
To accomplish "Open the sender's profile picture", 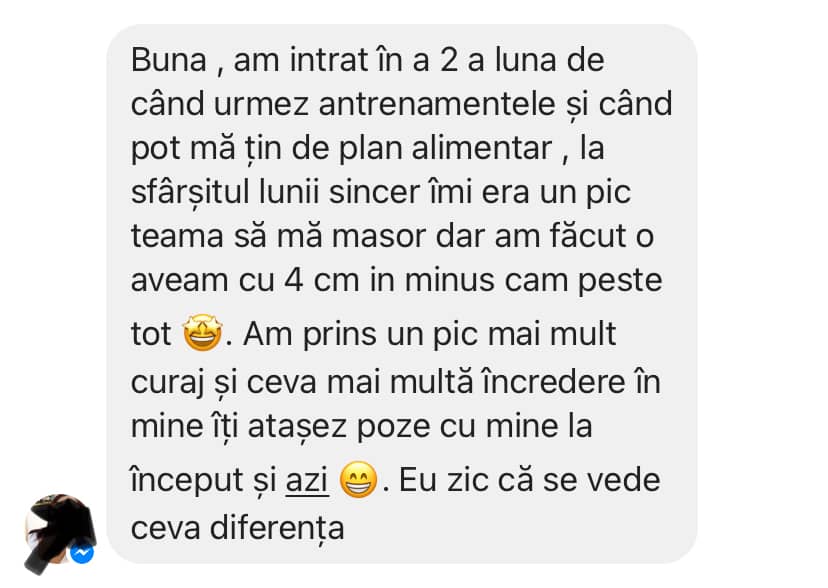I will 60,530.
